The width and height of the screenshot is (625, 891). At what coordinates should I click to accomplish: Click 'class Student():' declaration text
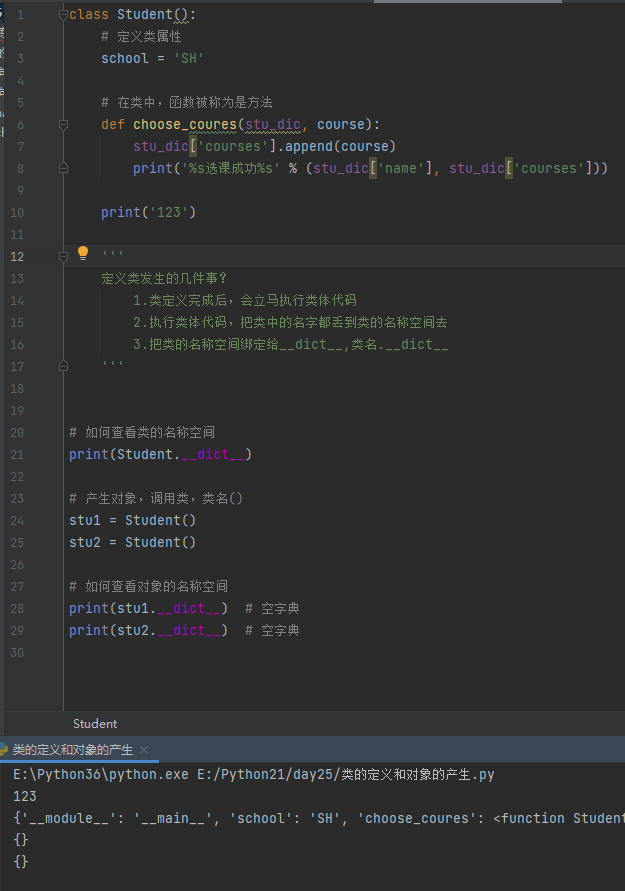click(x=132, y=15)
